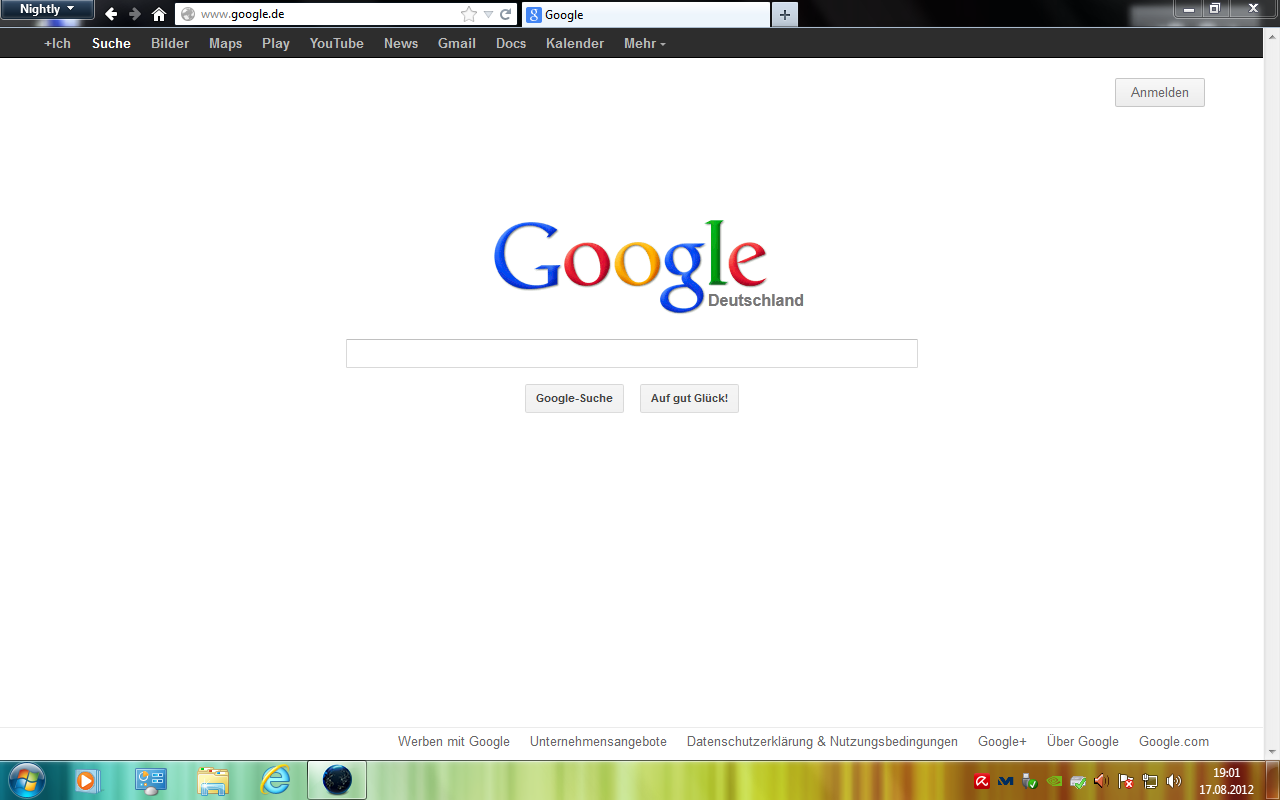Select the Google browser tab

pos(646,15)
